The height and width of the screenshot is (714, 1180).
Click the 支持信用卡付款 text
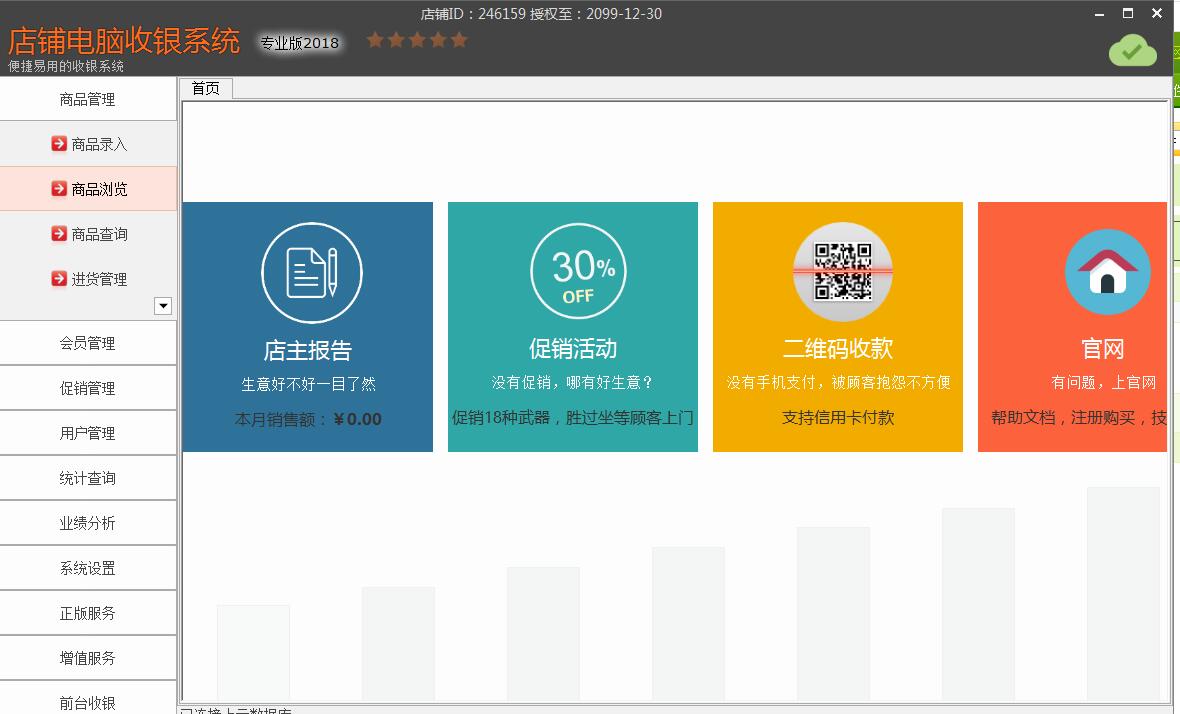tap(838, 418)
